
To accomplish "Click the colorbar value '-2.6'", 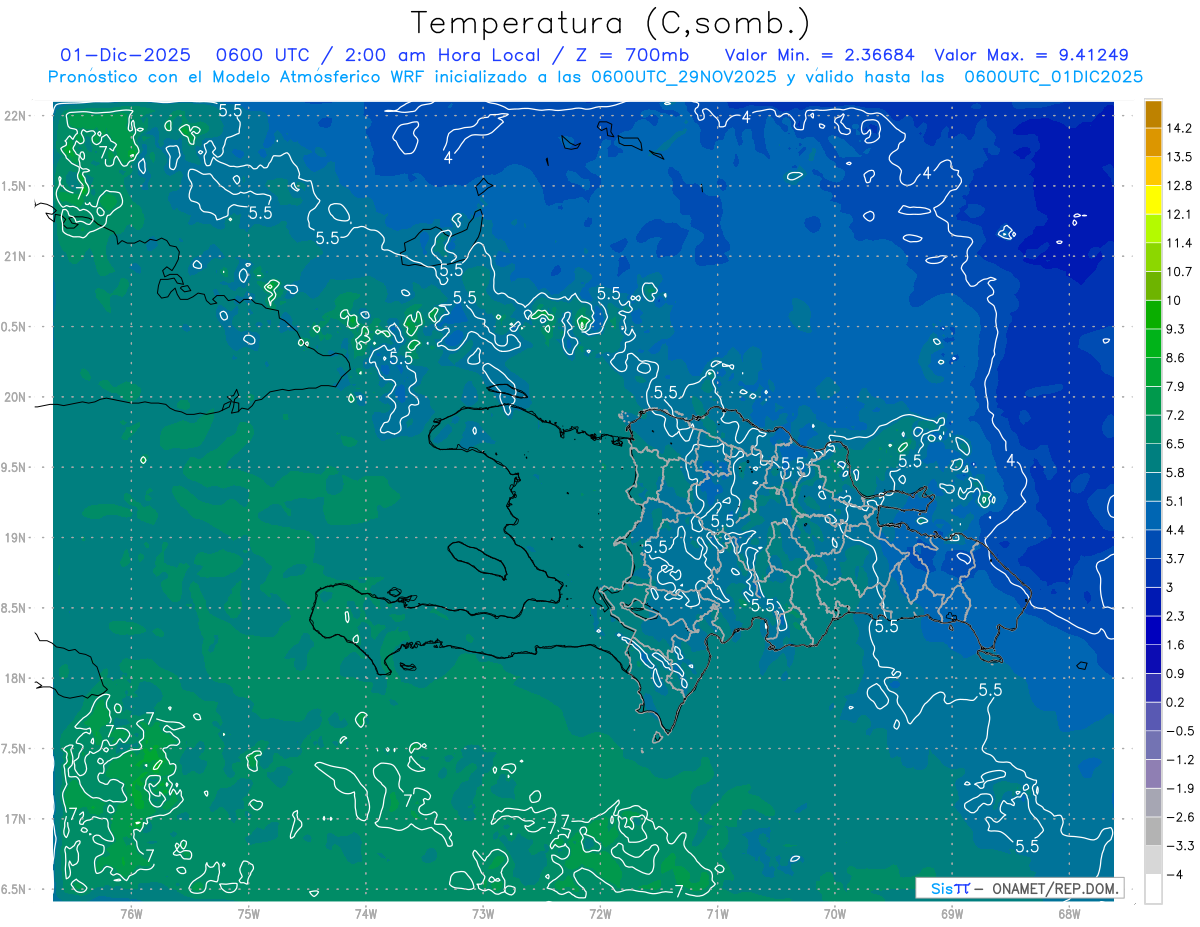I will [x=1181, y=817].
